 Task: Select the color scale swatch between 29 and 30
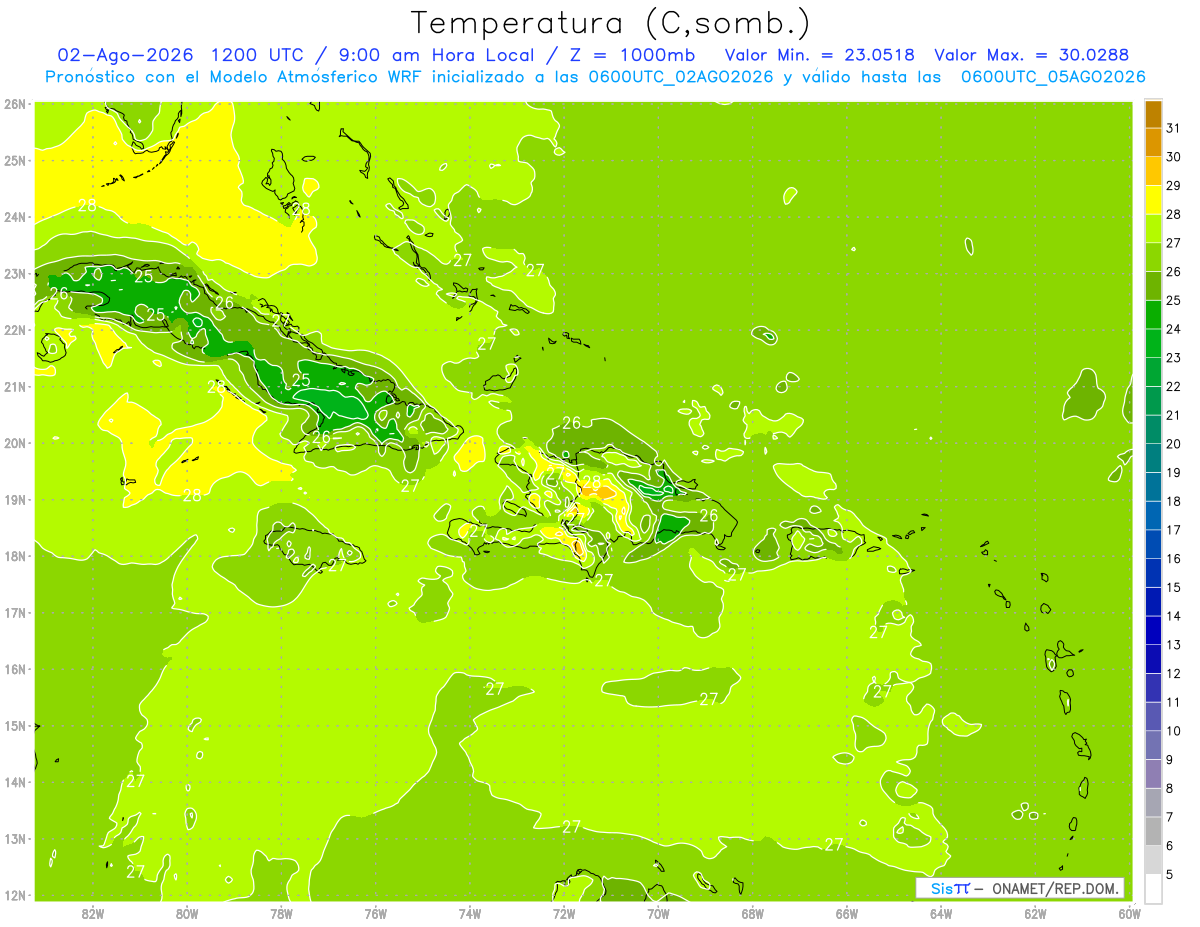(1153, 171)
